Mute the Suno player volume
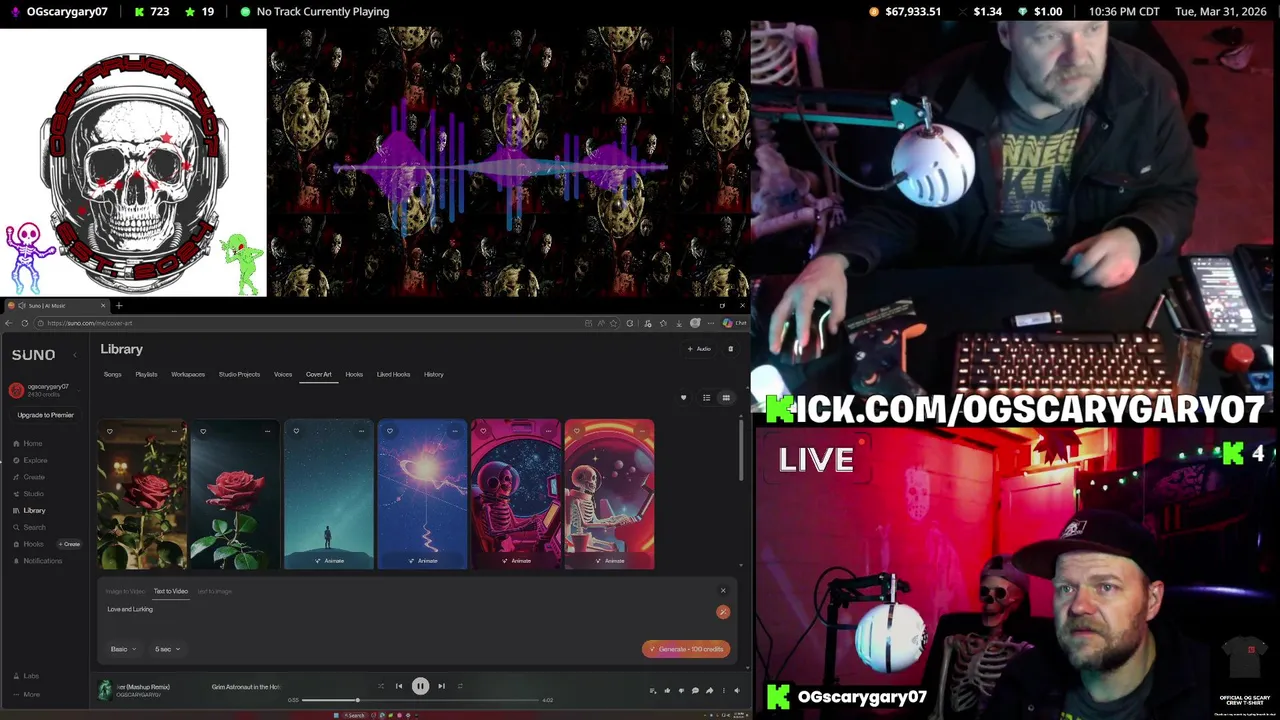 click(x=737, y=690)
